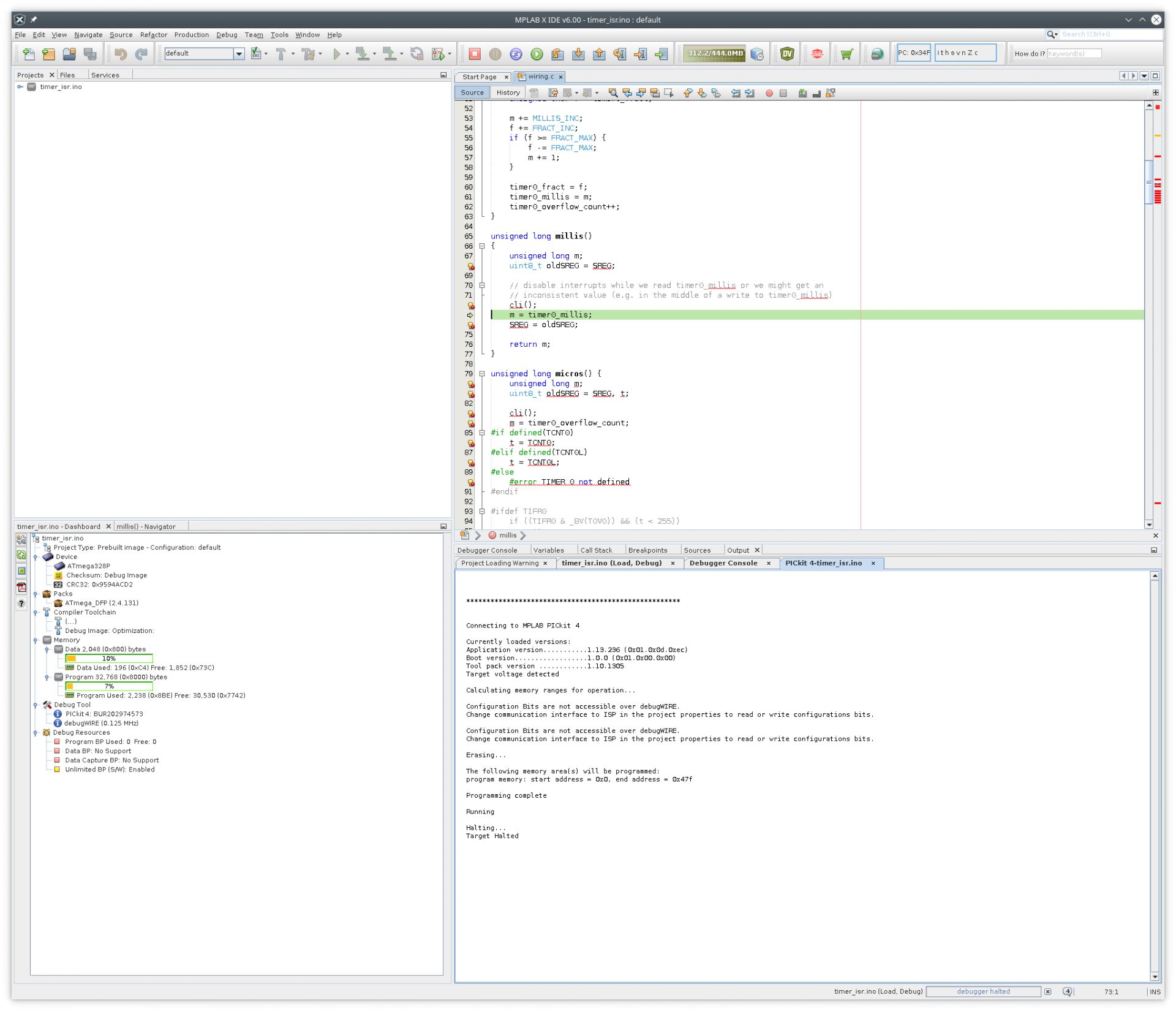Screen dimensions: 1176x1011
Task: Collapse the Debug Resources node
Action: [x=36, y=733]
